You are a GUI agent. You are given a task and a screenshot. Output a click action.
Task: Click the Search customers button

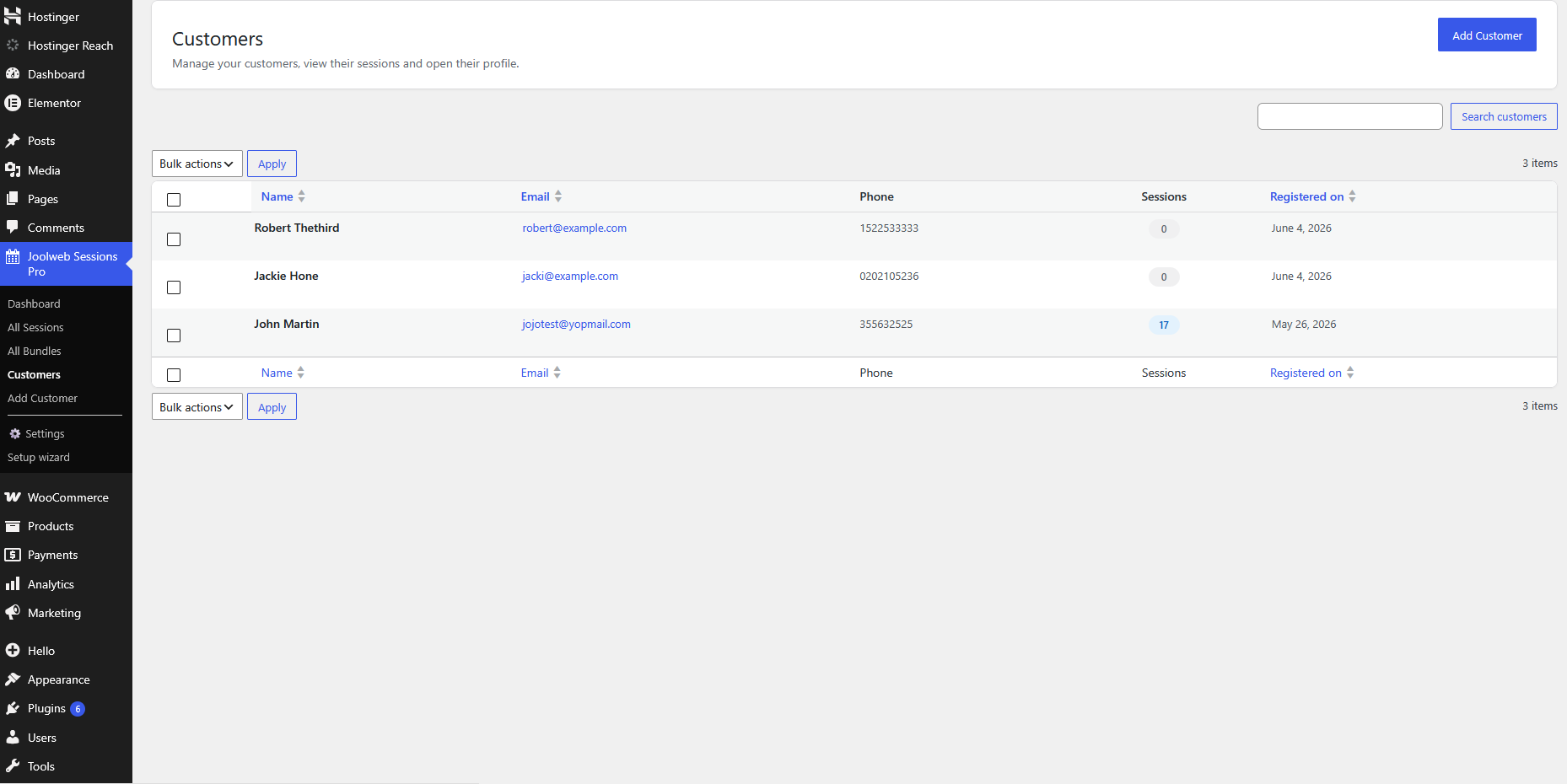(1504, 116)
